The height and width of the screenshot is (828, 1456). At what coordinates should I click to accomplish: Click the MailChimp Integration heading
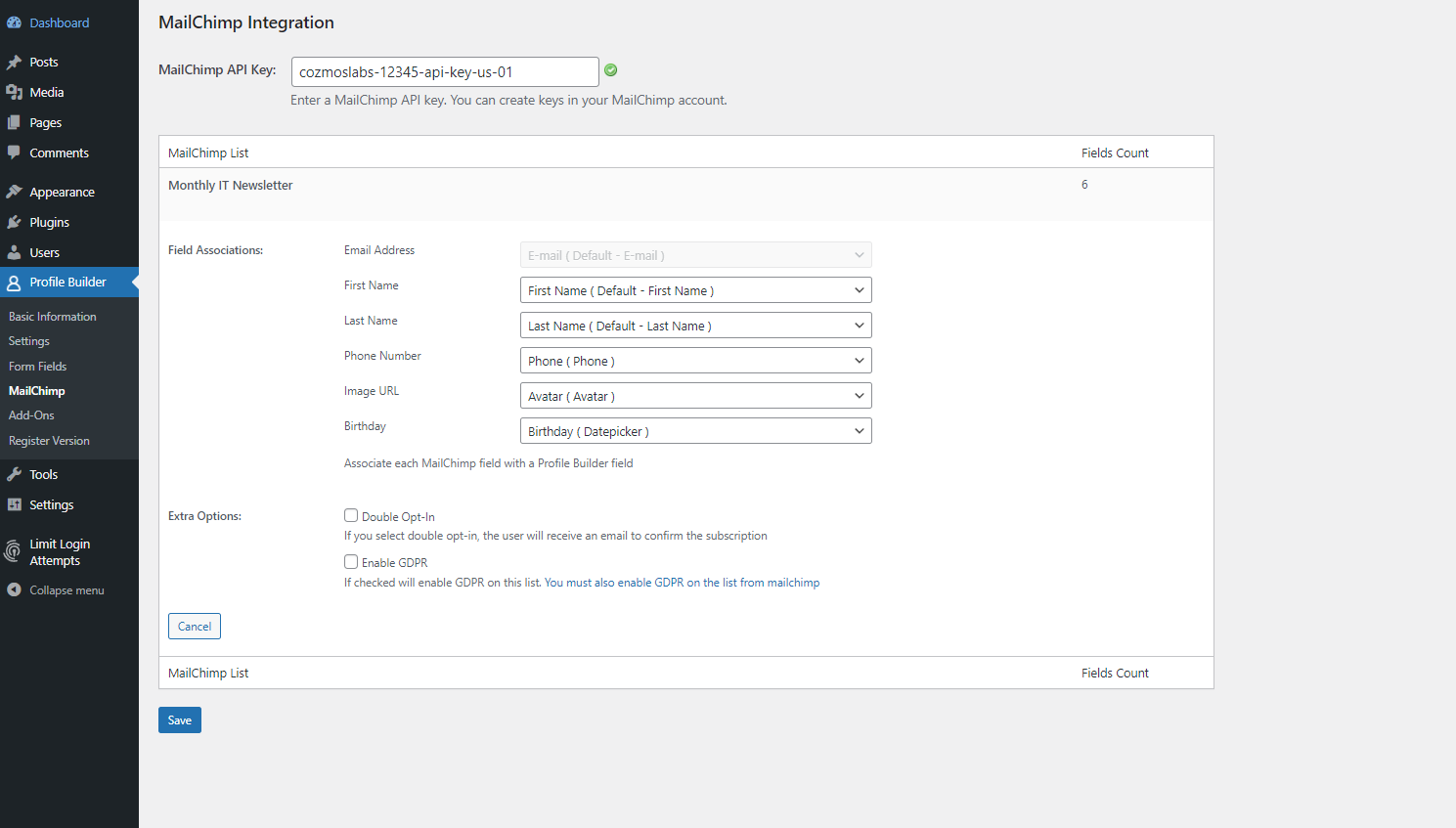(246, 22)
